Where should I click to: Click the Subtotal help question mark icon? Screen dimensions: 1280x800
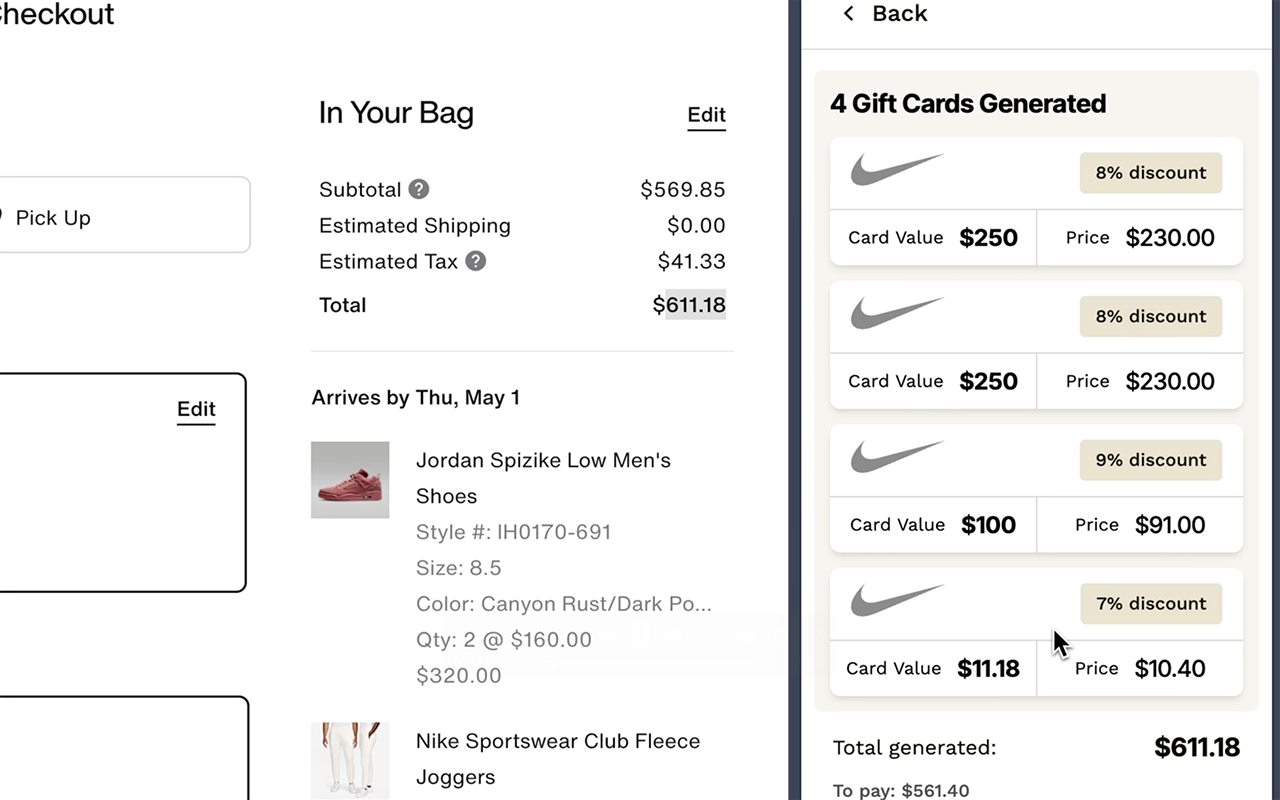point(419,189)
